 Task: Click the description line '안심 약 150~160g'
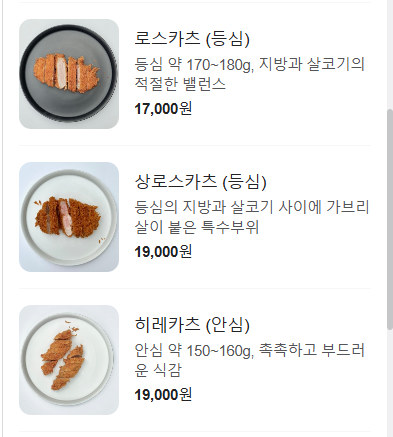point(250,350)
